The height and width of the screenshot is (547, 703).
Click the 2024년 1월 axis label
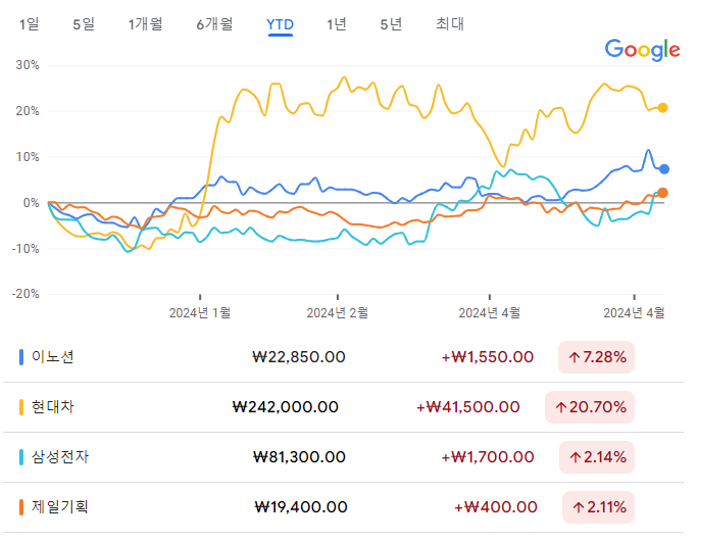point(200,313)
